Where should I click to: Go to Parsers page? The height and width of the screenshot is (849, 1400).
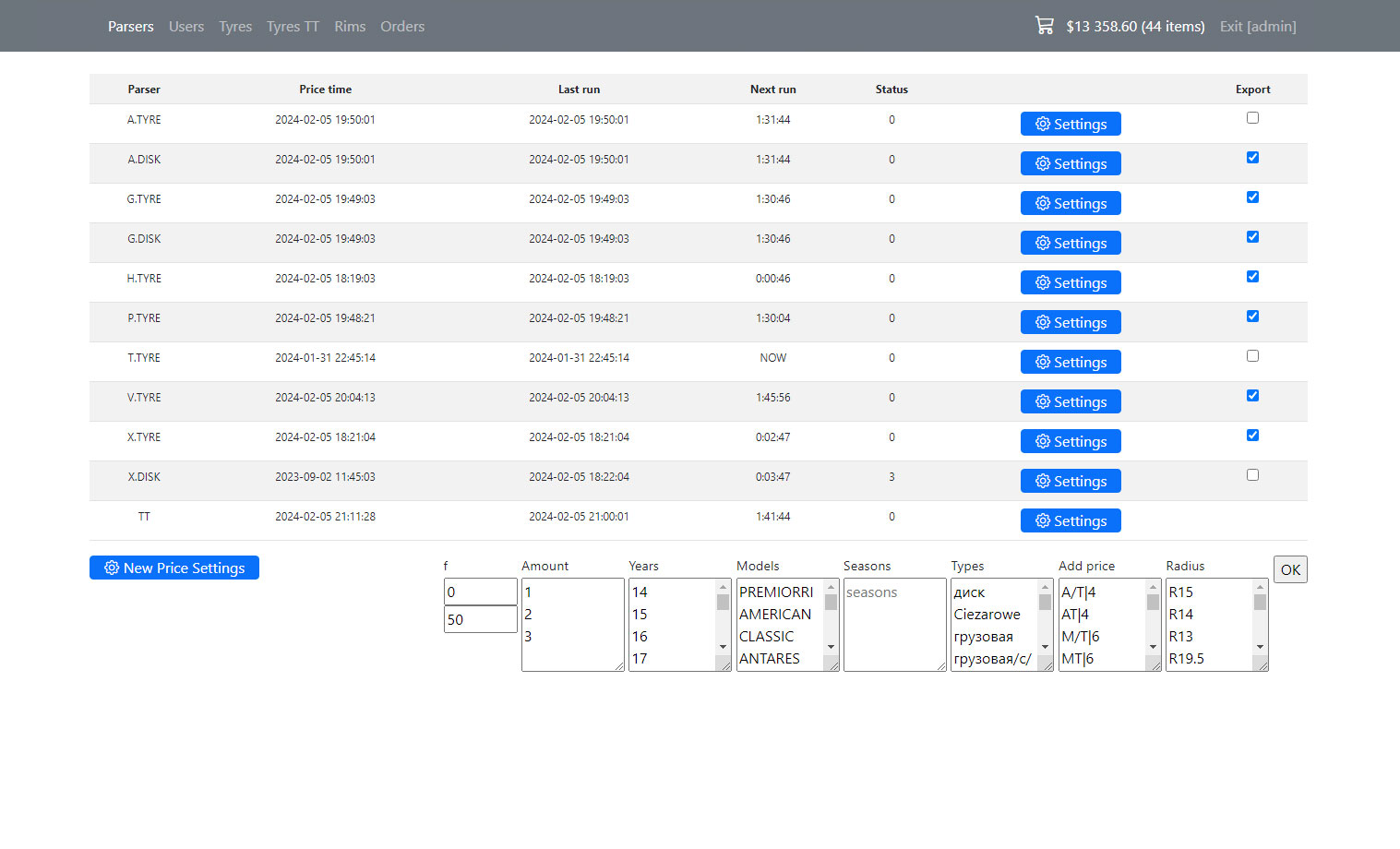coord(131,26)
